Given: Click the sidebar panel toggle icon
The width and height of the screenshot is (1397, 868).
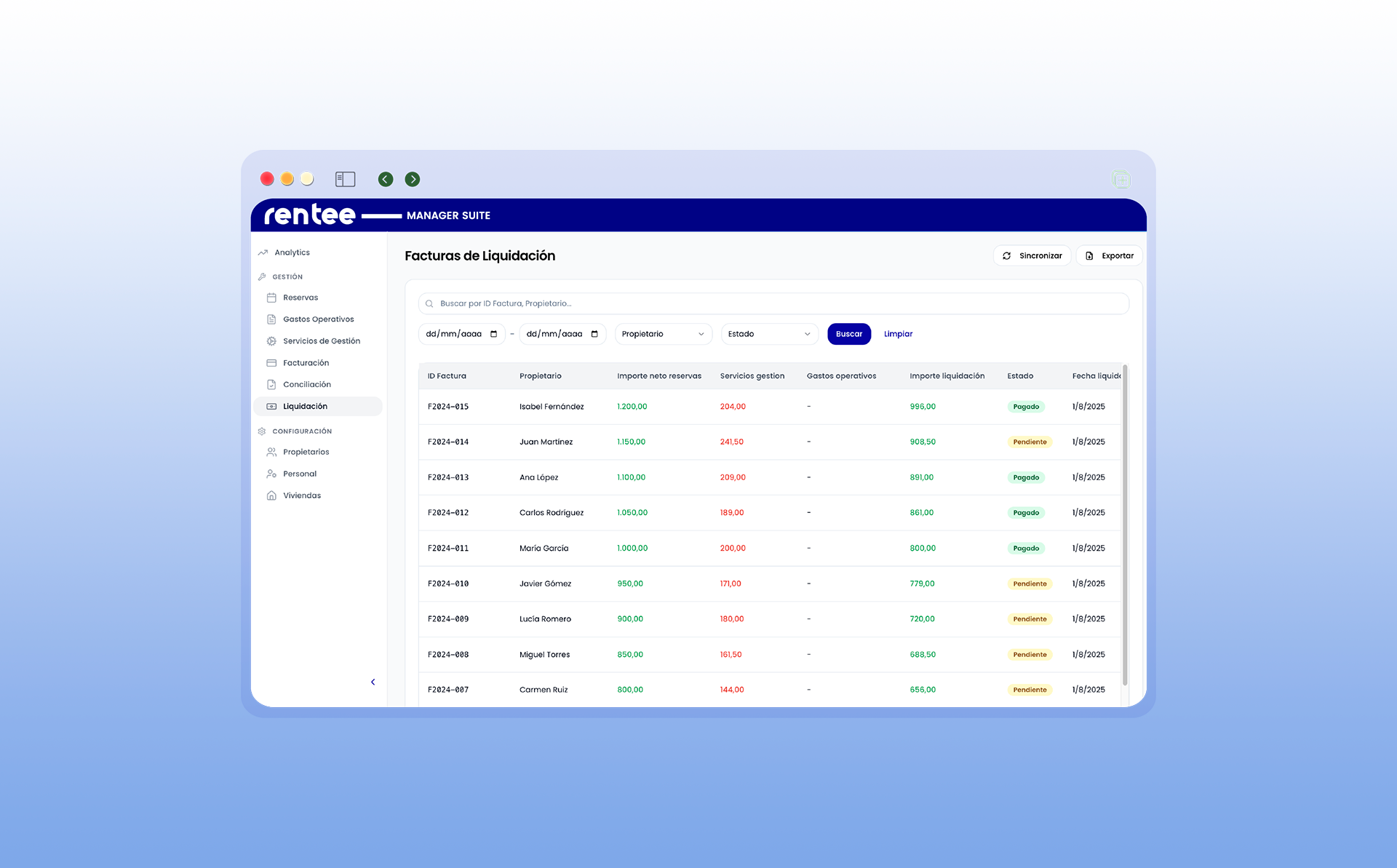Looking at the screenshot, I should pyautogui.click(x=345, y=179).
